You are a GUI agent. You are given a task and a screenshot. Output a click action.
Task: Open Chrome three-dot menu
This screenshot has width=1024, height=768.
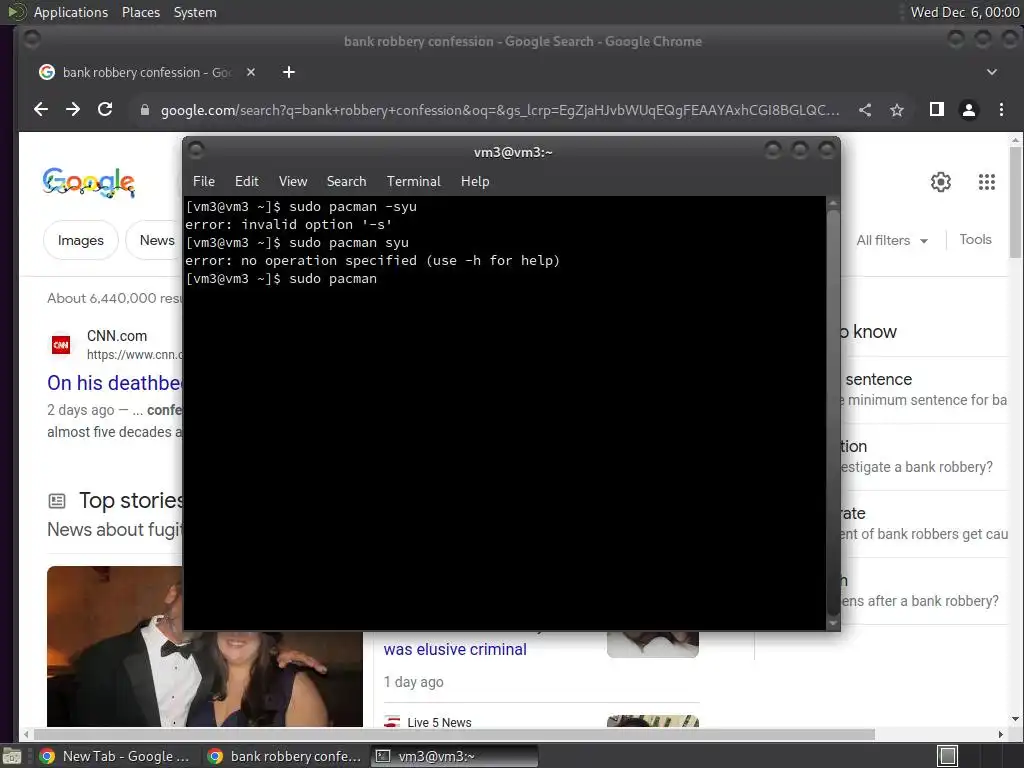coord(1001,110)
